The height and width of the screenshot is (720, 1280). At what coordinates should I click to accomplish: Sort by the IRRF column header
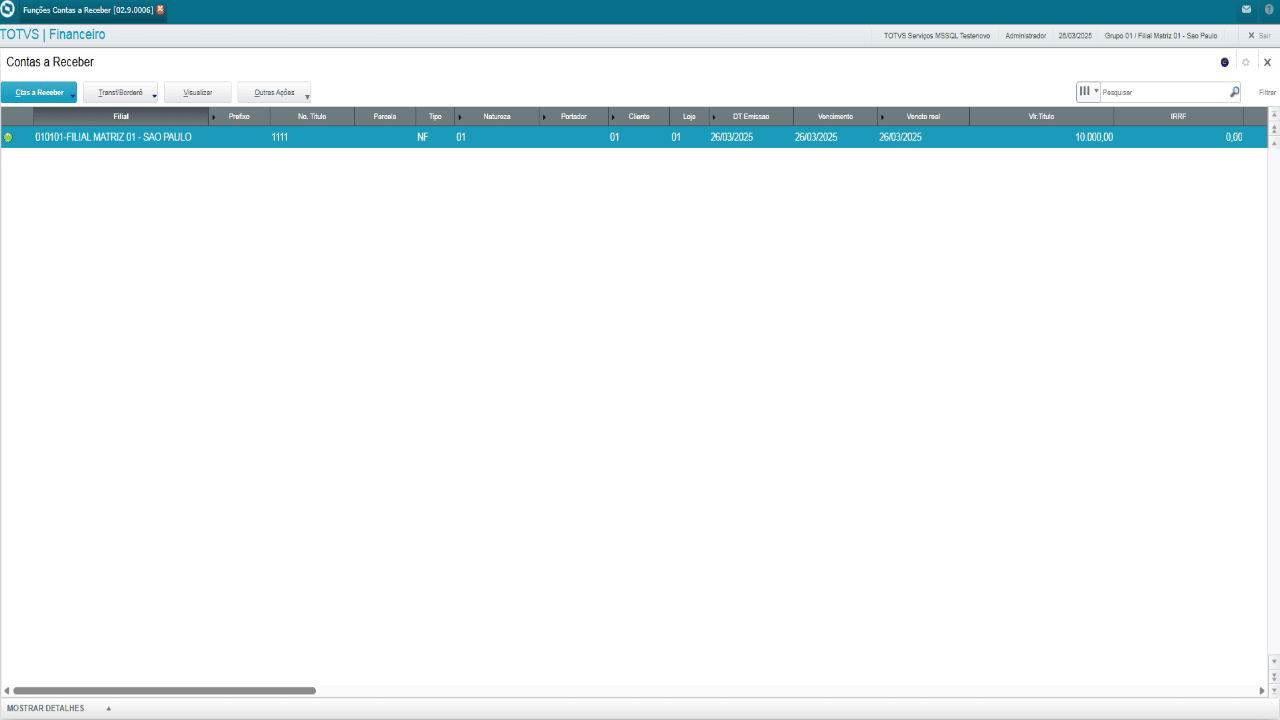[1178, 116]
